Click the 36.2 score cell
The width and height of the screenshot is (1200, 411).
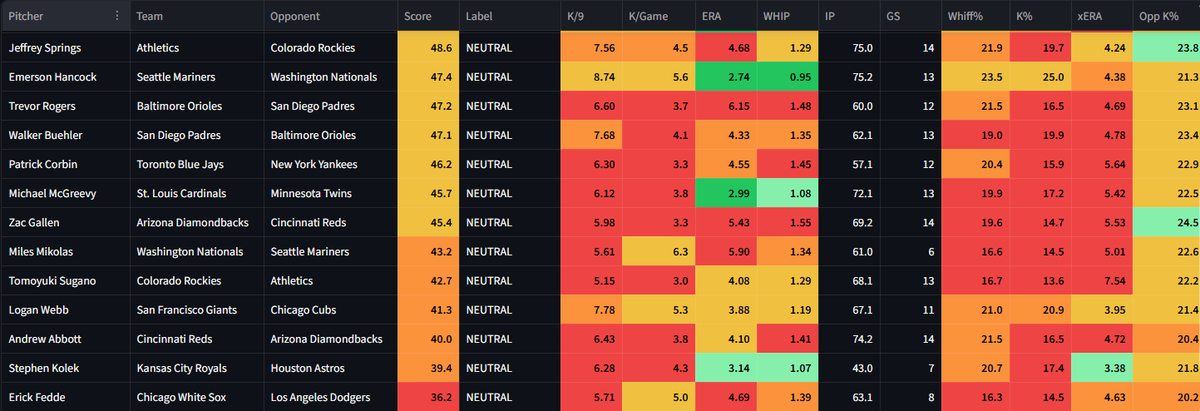[x=428, y=397]
